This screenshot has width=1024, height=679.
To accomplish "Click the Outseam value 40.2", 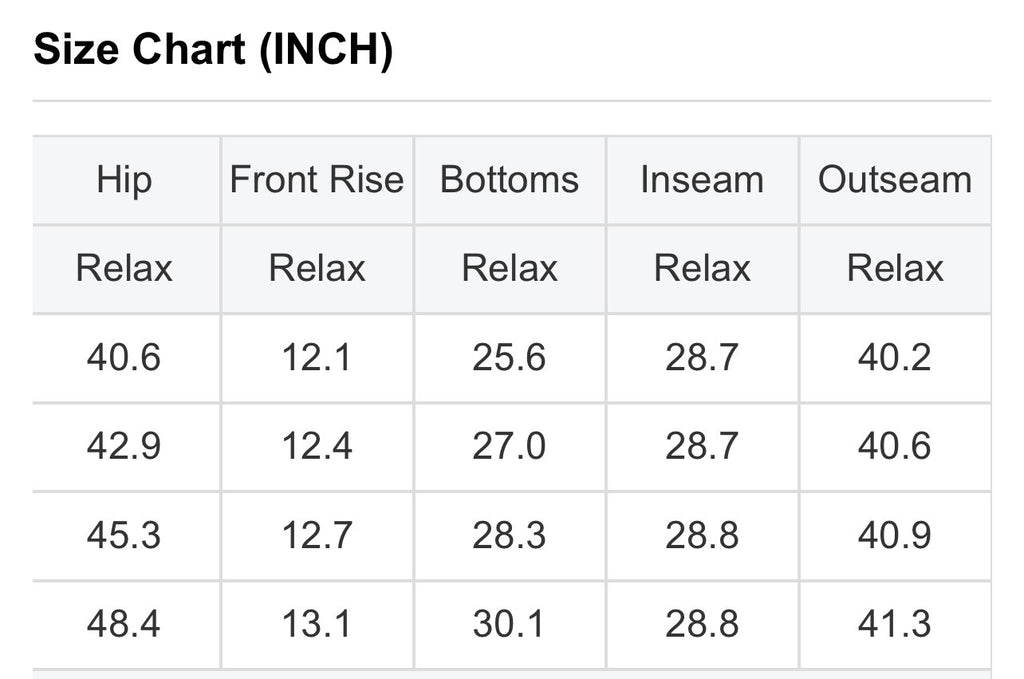I will click(x=895, y=358).
